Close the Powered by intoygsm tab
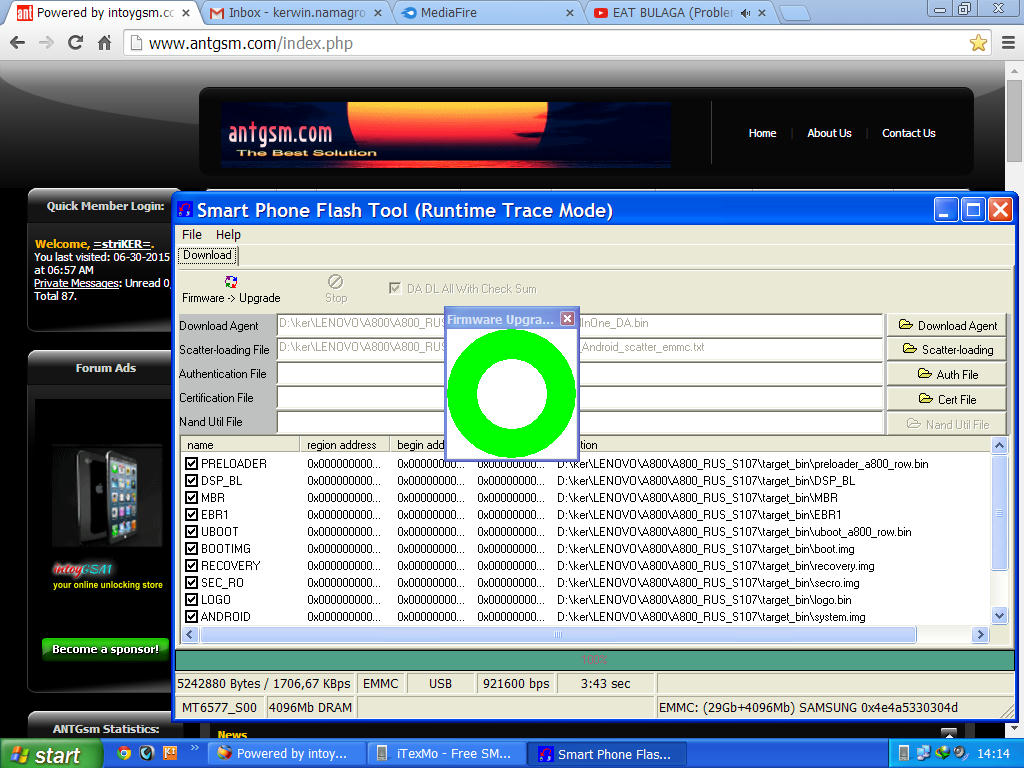1024x768 pixels. pyautogui.click(x=186, y=12)
